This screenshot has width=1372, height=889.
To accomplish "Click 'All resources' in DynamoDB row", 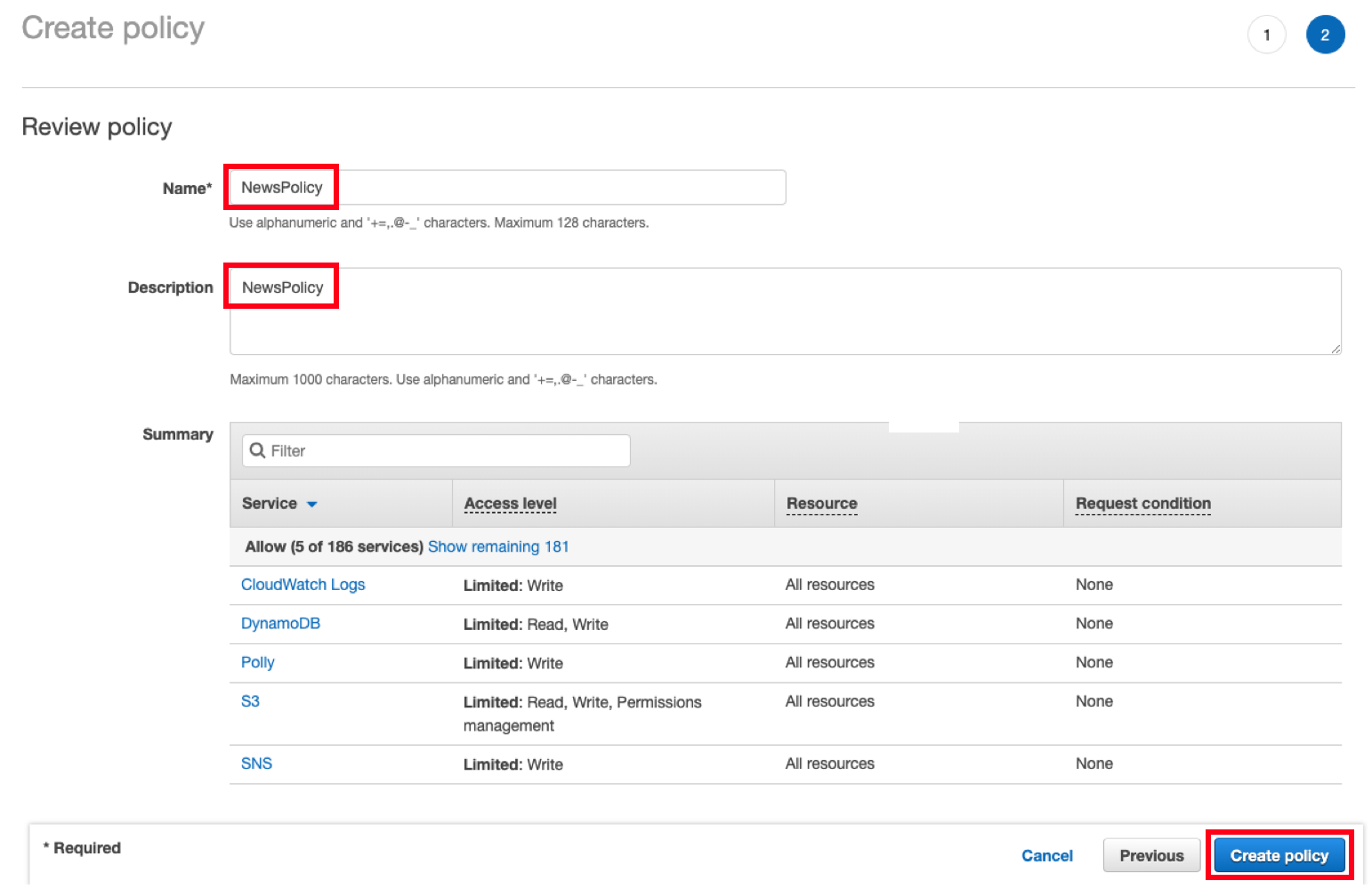I will coord(829,624).
